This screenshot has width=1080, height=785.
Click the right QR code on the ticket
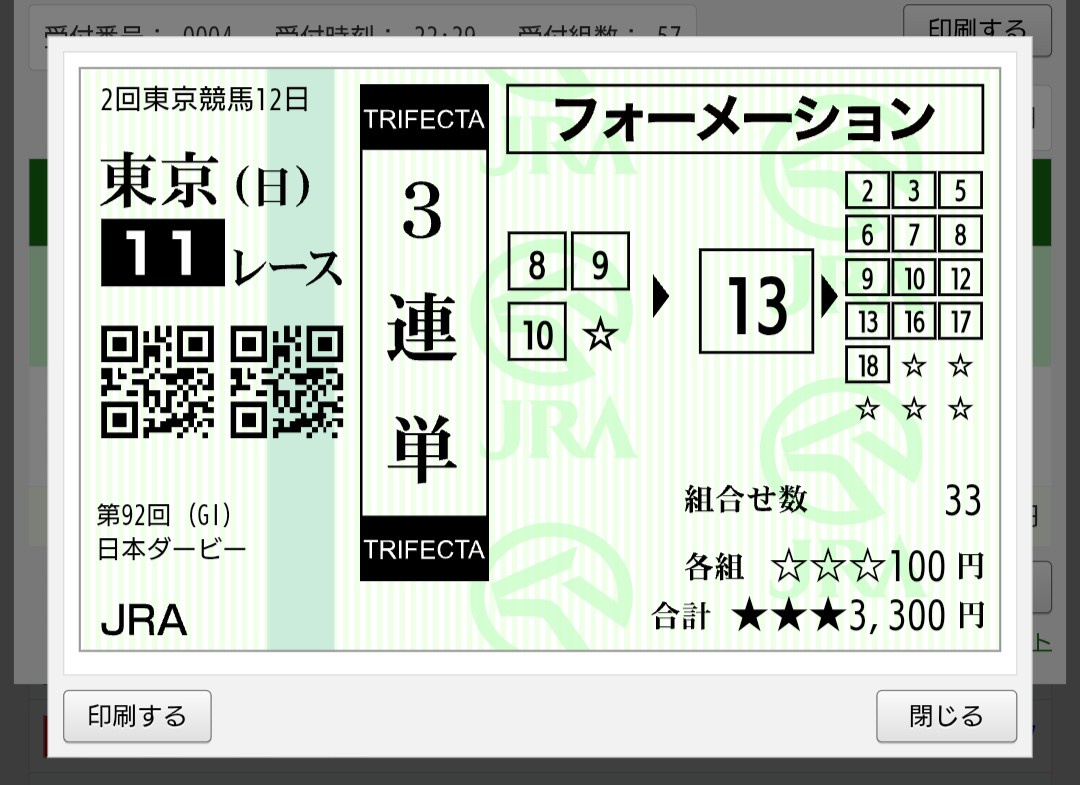click(287, 382)
